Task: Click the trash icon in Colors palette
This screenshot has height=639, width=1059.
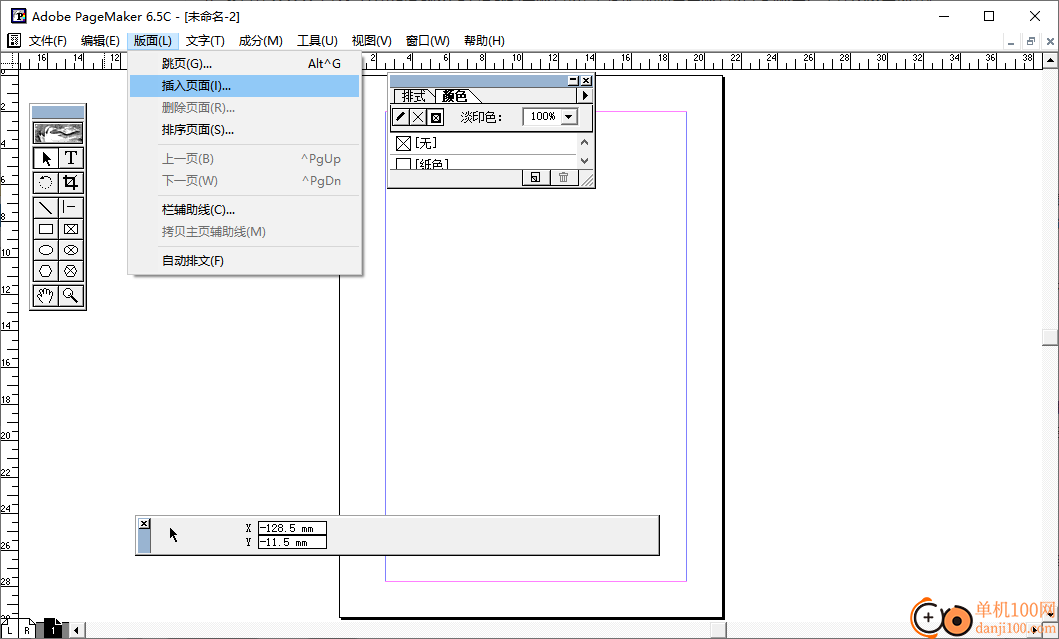Action: 563,178
